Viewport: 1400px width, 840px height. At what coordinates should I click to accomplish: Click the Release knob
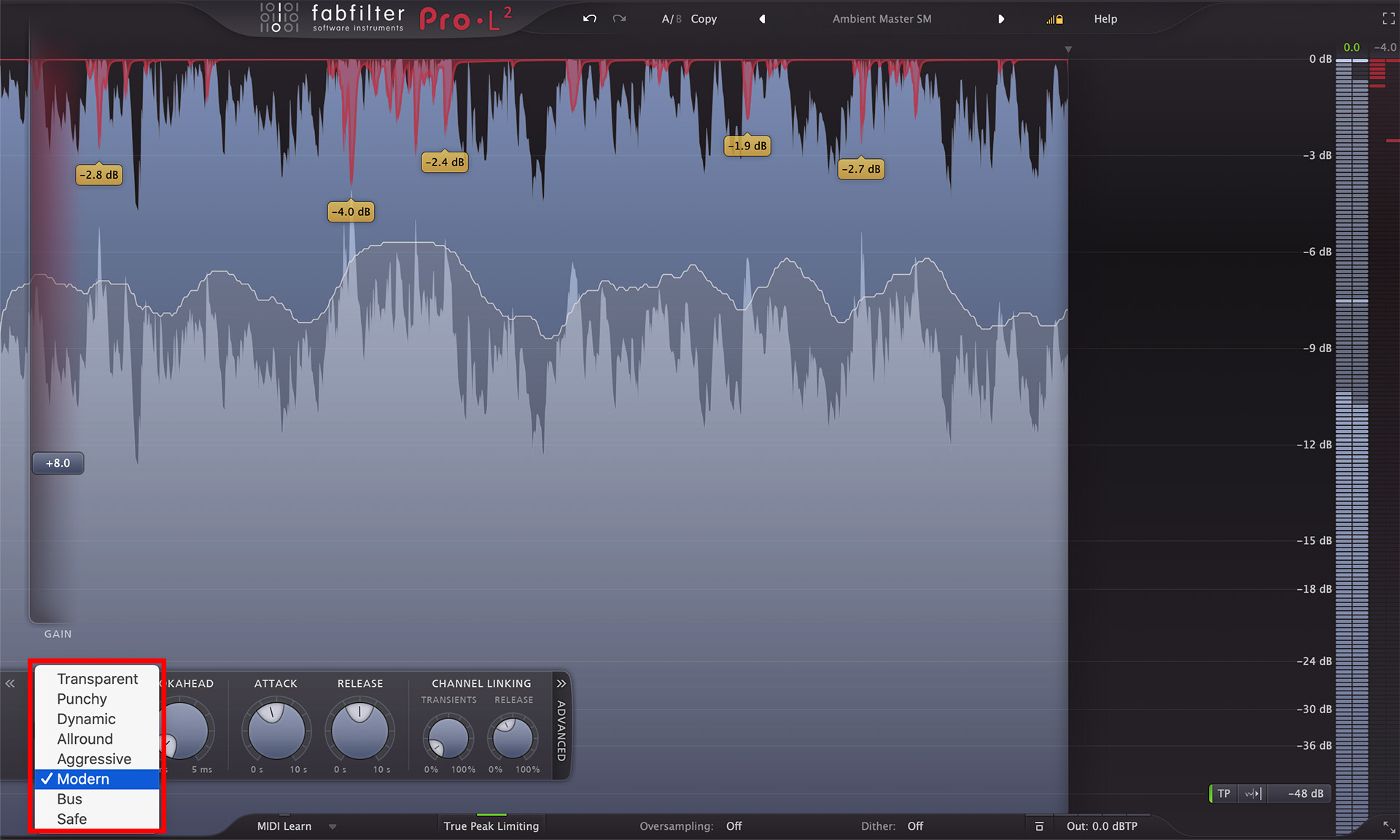click(x=359, y=730)
